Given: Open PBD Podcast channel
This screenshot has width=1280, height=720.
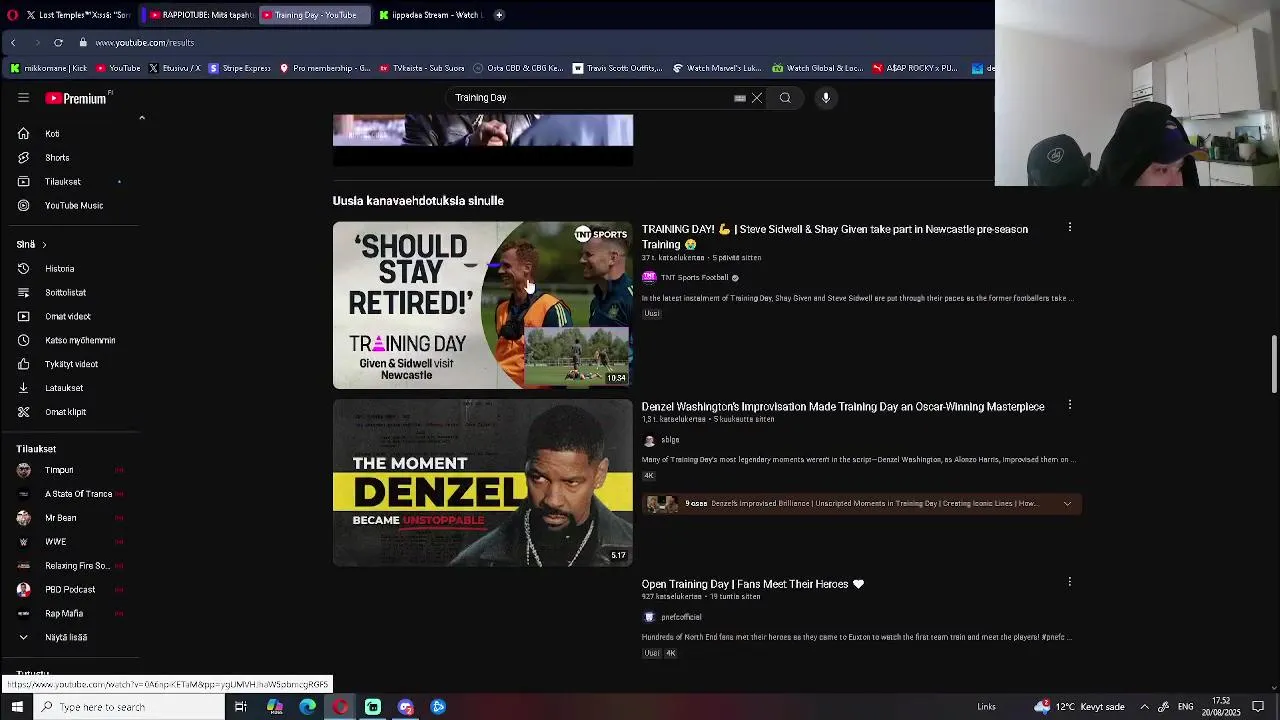Looking at the screenshot, I should (70, 590).
